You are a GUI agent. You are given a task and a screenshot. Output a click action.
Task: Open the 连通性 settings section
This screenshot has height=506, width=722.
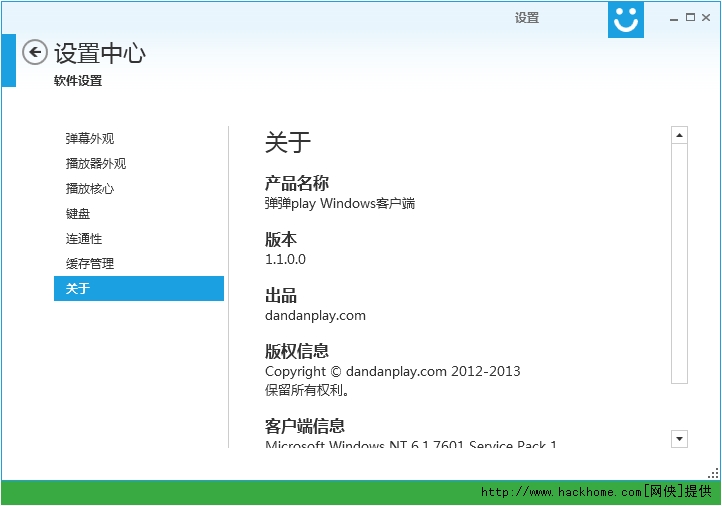click(x=84, y=238)
